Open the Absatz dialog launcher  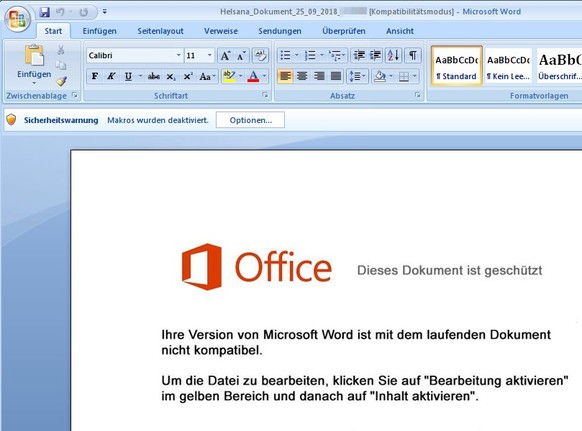418,95
